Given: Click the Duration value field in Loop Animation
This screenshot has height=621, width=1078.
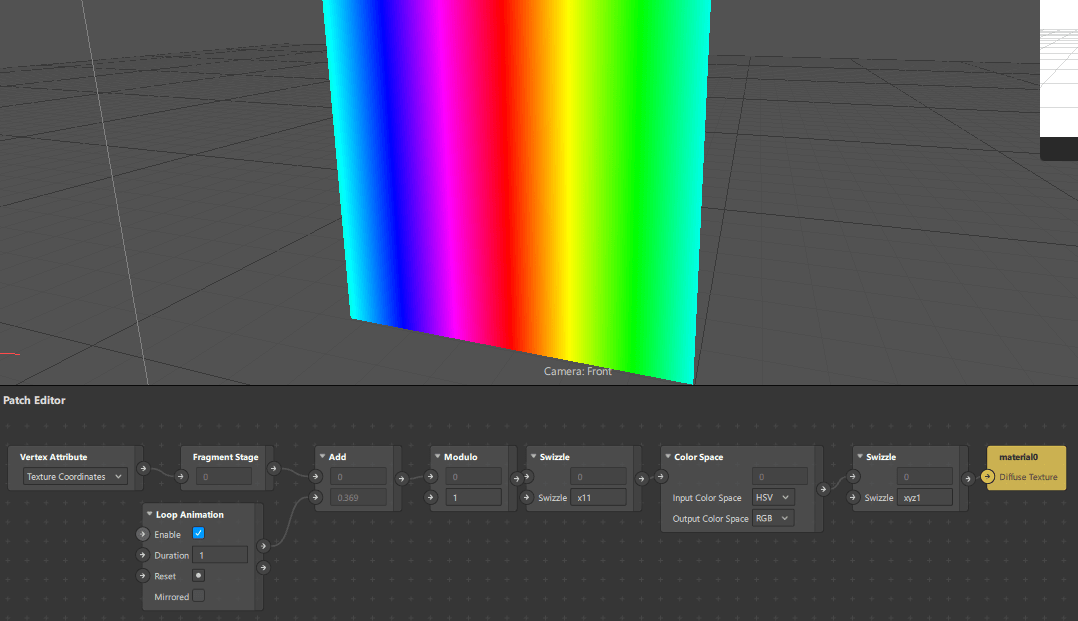Looking at the screenshot, I should click(219, 554).
